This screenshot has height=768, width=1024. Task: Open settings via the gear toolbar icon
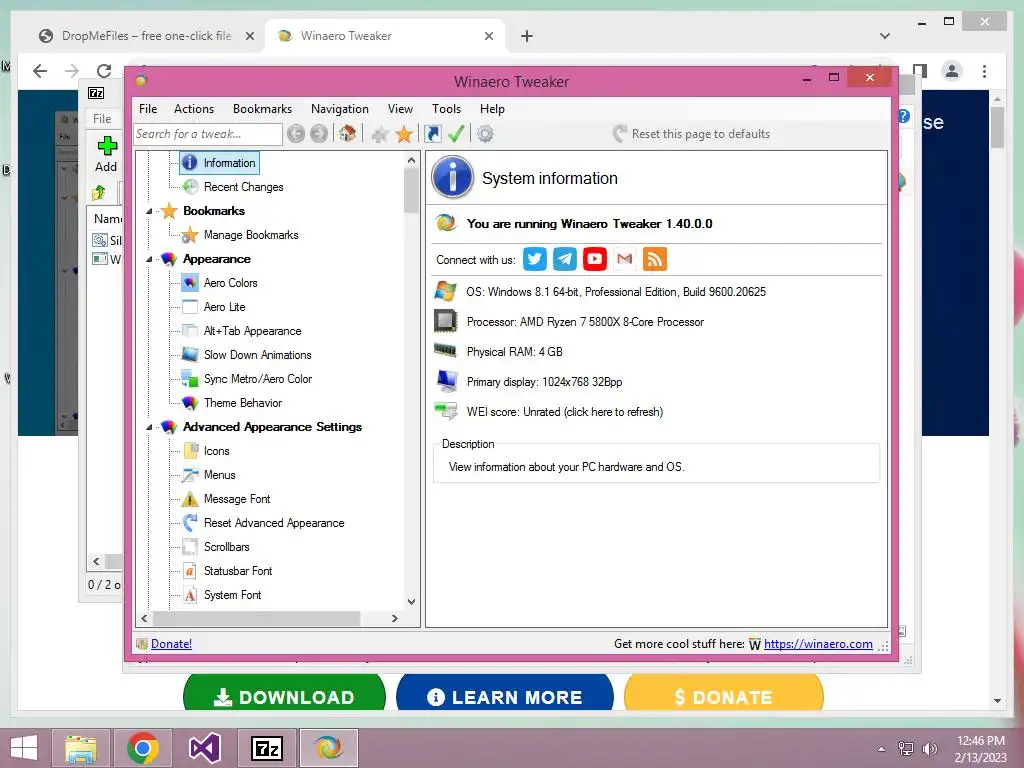[x=485, y=134]
